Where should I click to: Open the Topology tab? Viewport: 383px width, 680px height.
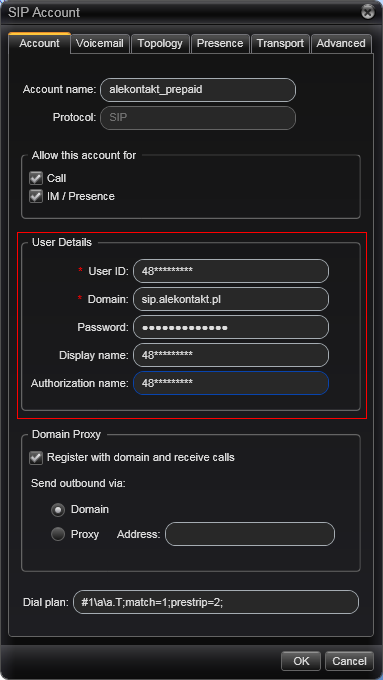[160, 43]
